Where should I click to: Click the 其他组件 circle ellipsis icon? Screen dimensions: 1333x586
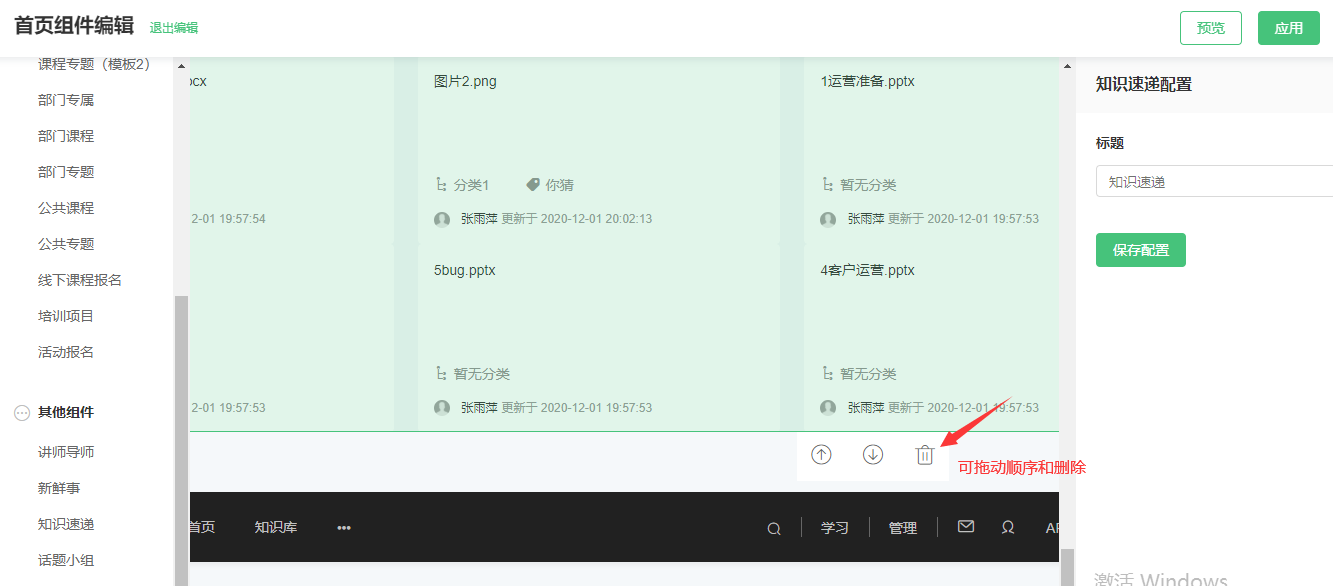click(x=22, y=413)
